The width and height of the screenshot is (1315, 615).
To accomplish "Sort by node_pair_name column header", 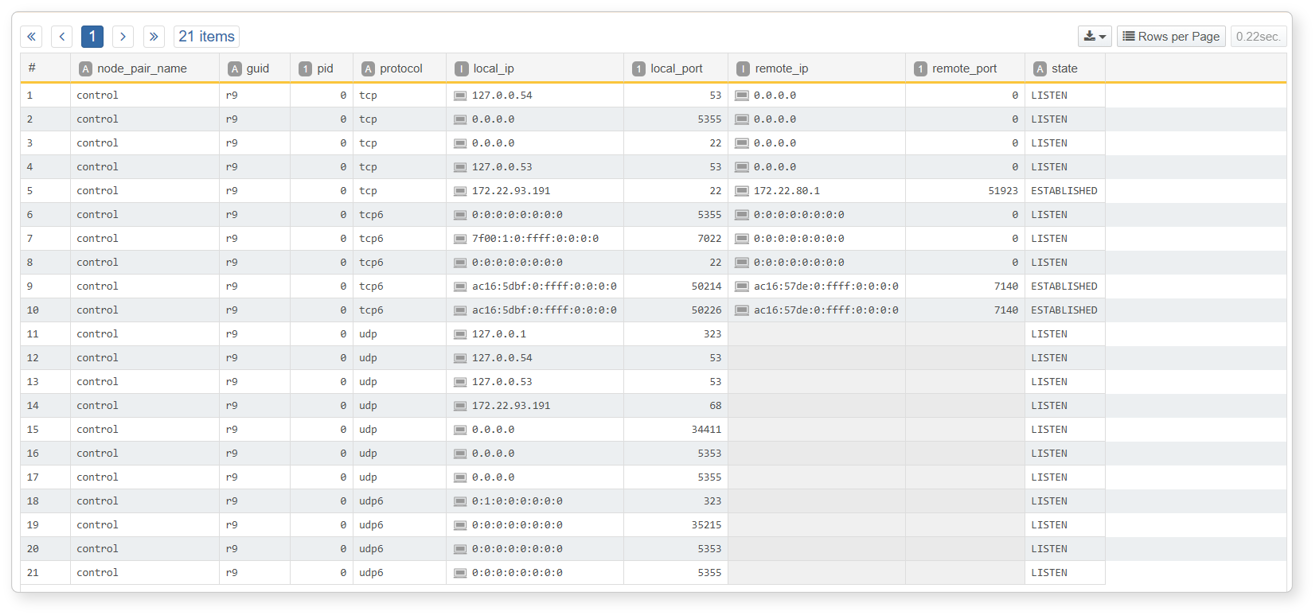I will coord(142,69).
